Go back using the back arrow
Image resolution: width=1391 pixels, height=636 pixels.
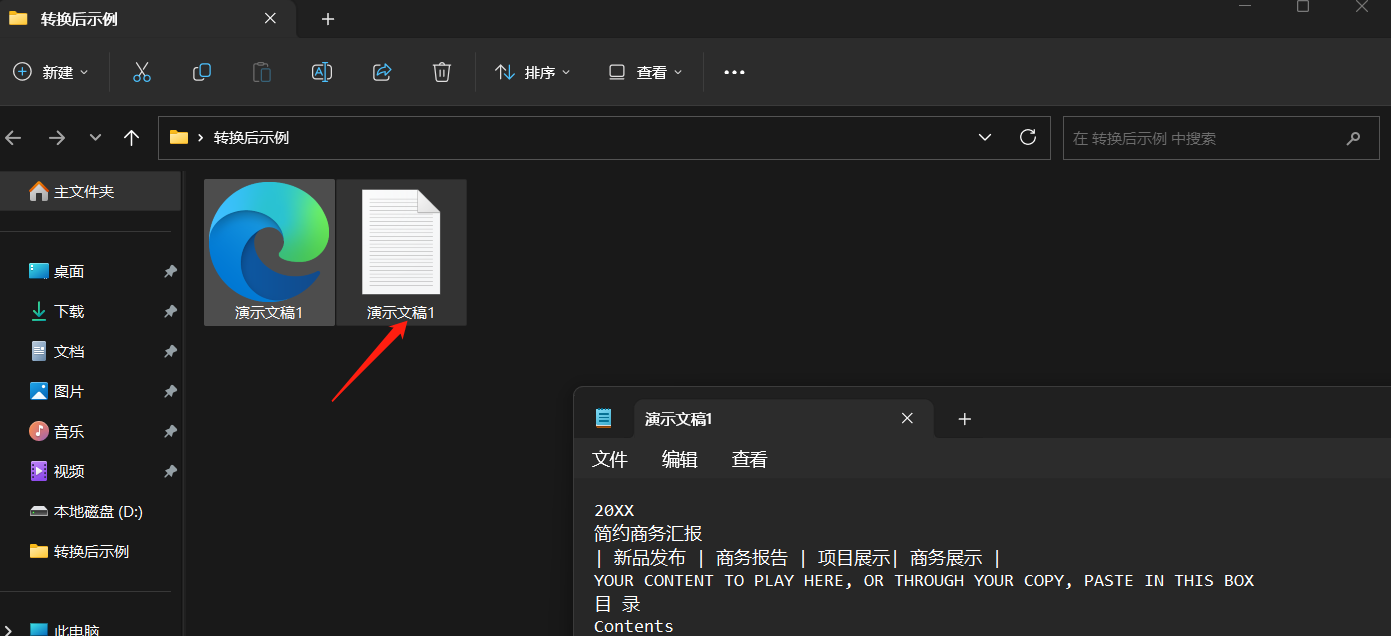click(13, 137)
